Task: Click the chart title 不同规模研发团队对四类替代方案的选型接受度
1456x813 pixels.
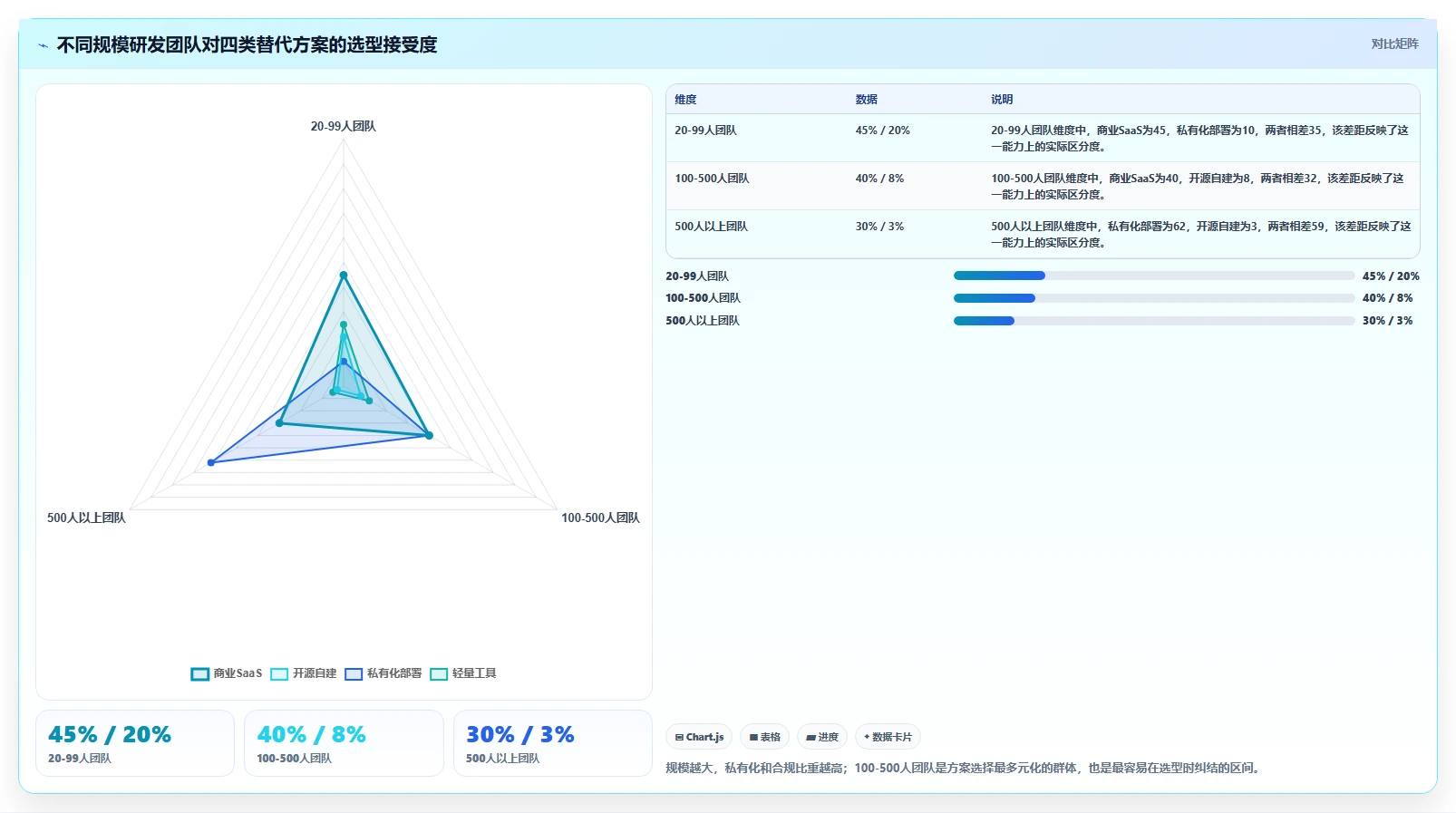Action: [x=247, y=44]
